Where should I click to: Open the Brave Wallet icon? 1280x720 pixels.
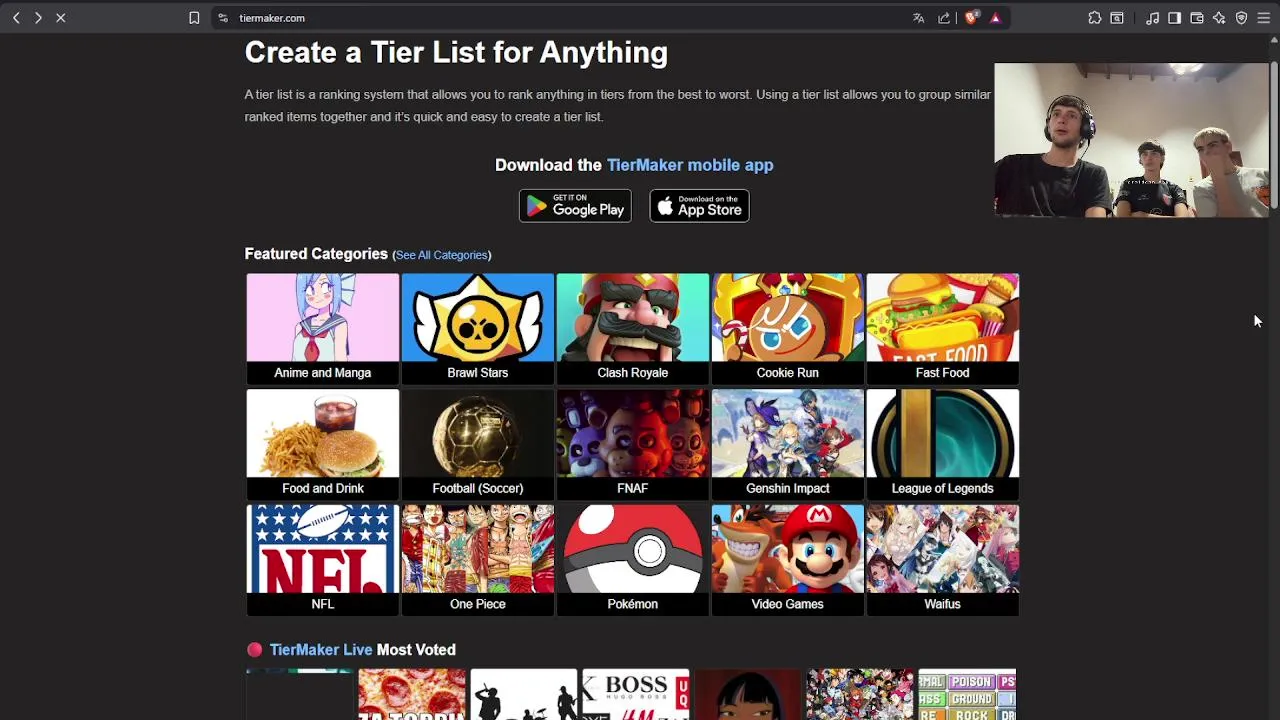click(1196, 18)
